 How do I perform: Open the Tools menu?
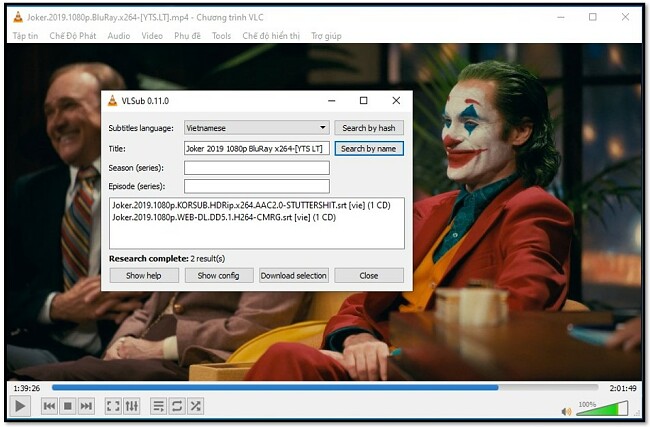[x=221, y=36]
